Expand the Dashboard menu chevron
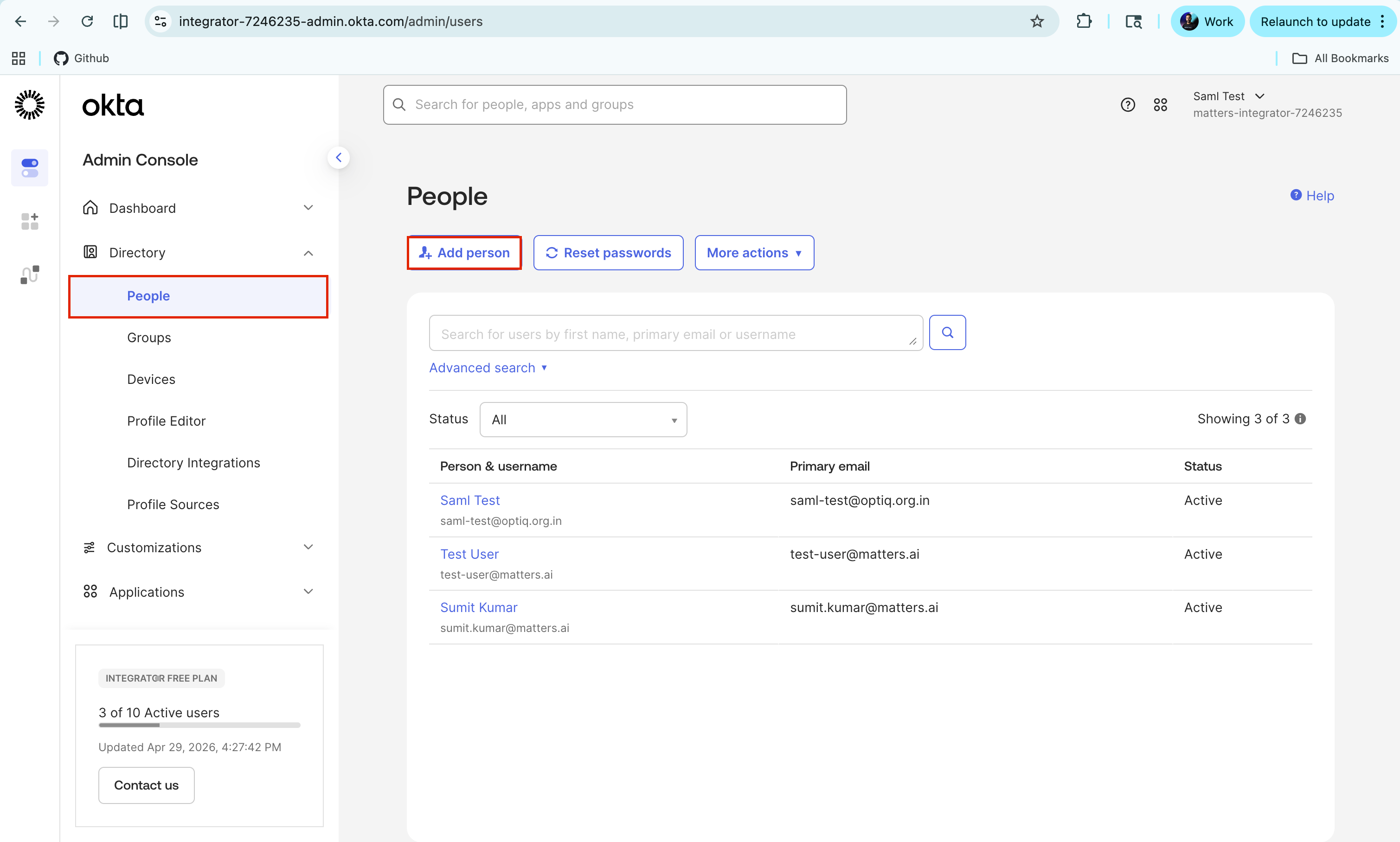 point(308,208)
